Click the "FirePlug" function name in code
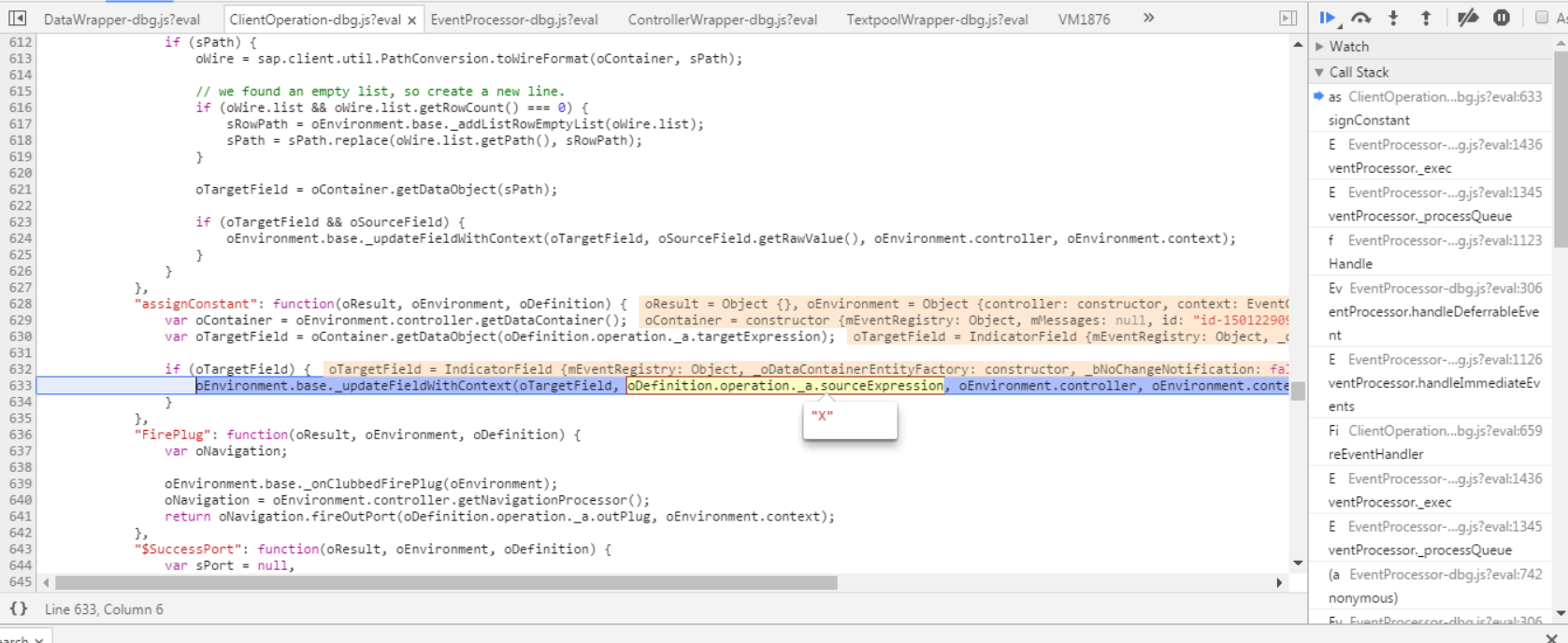The width and height of the screenshot is (1568, 643). click(x=172, y=435)
